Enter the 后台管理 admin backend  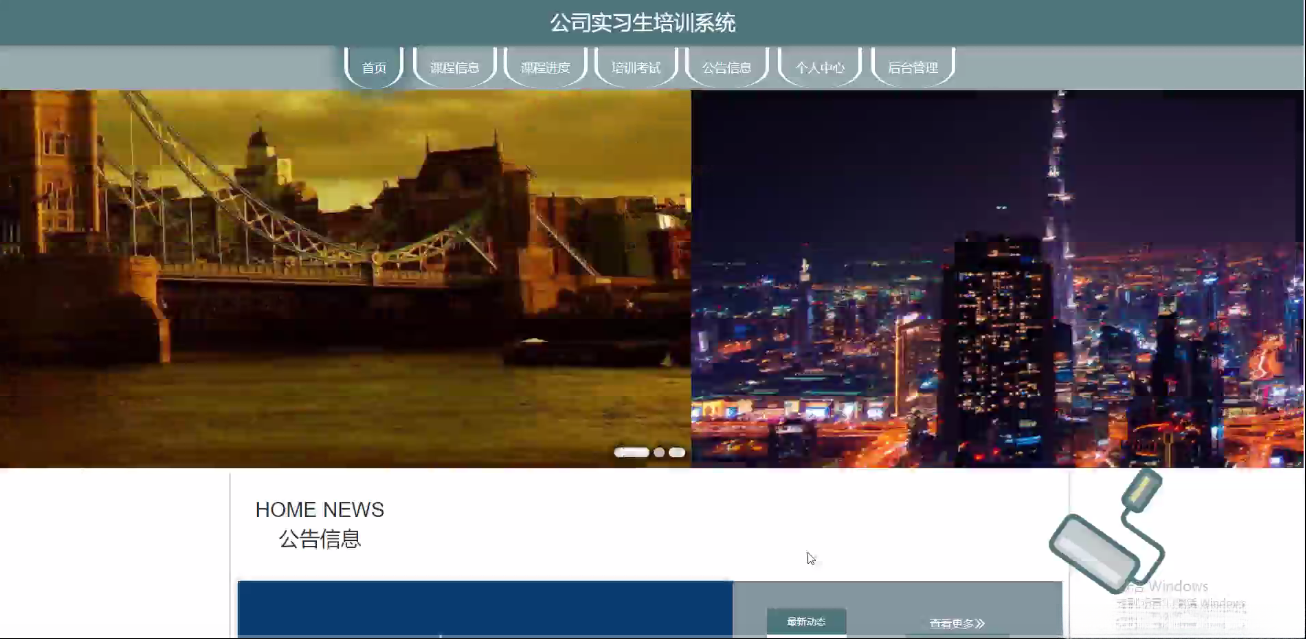(911, 68)
